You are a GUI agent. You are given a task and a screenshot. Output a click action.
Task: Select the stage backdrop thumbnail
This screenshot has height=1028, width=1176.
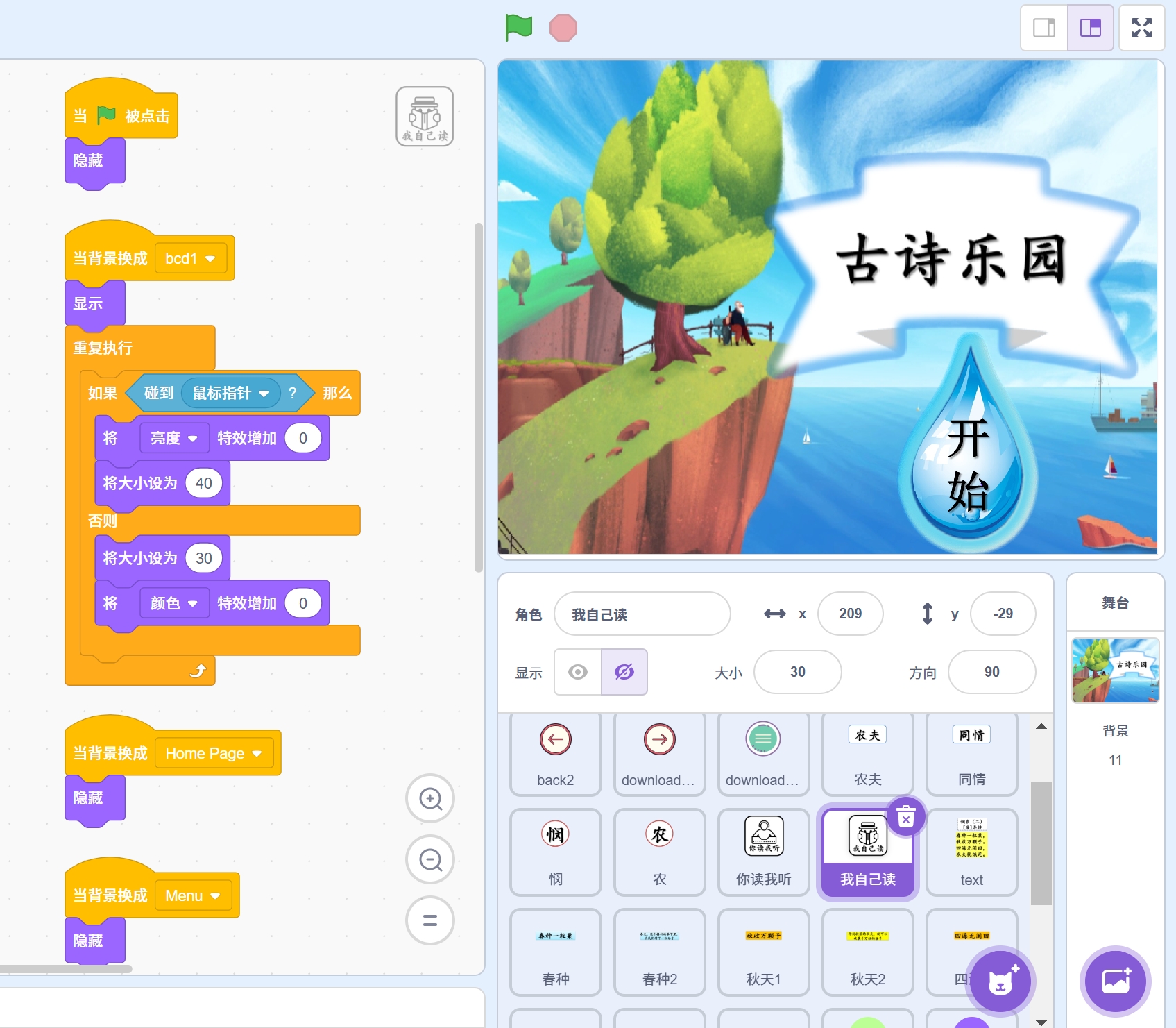click(x=1115, y=671)
